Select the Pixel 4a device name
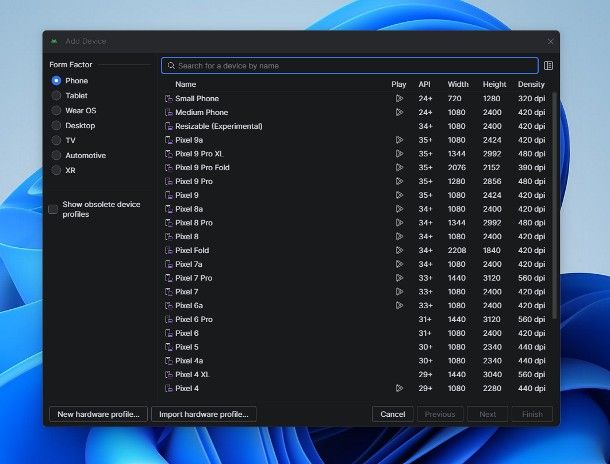This screenshot has width=610, height=464. point(189,361)
